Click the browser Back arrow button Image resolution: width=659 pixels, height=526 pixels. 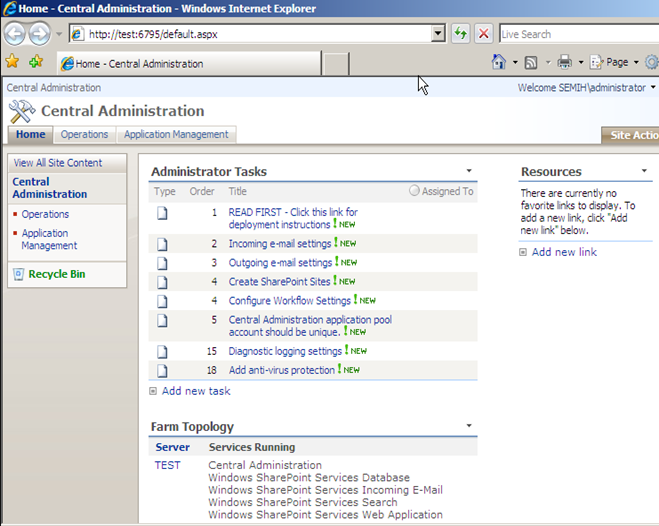tap(15, 33)
